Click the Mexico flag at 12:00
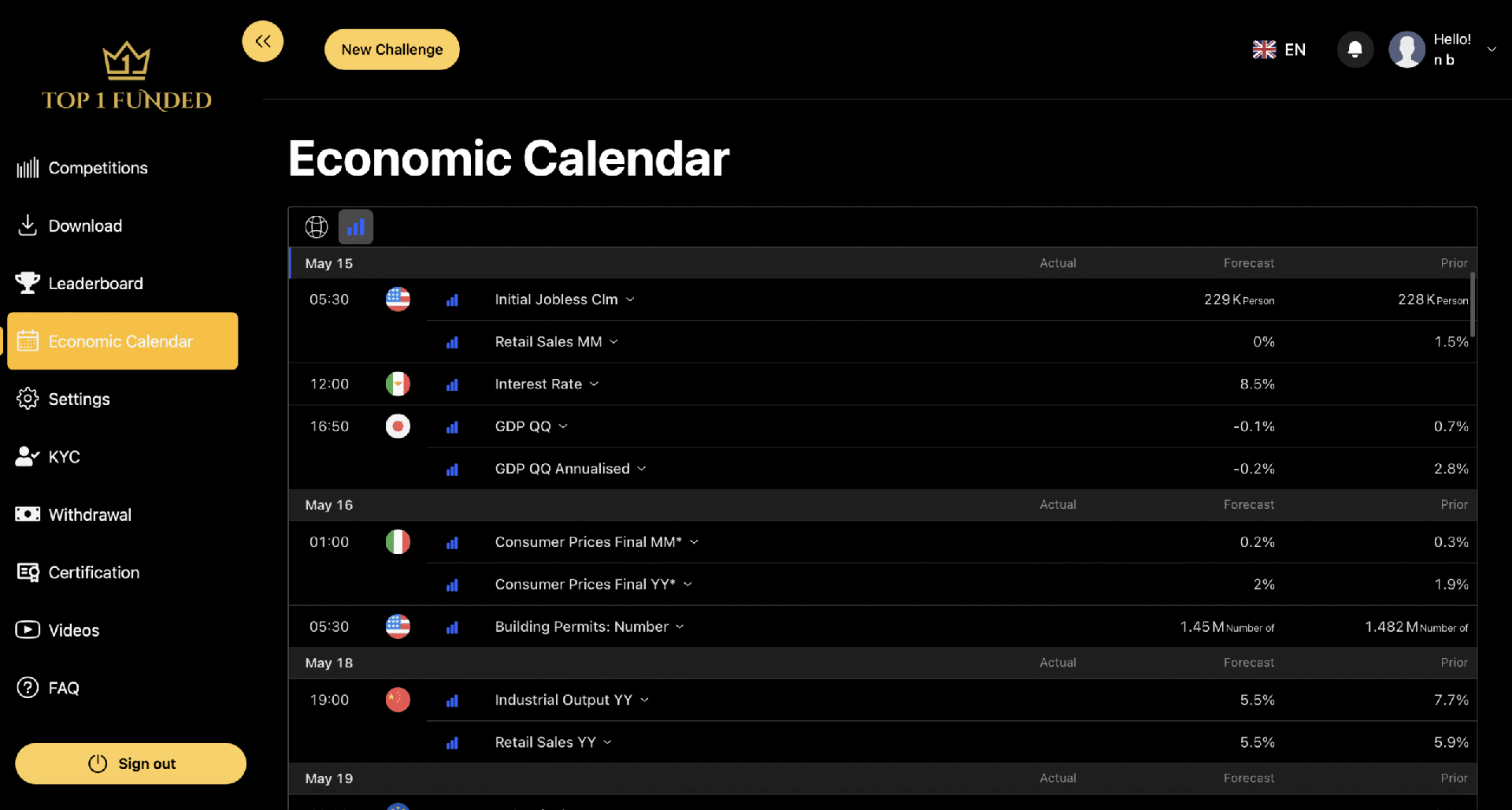This screenshot has height=810, width=1512. click(398, 384)
